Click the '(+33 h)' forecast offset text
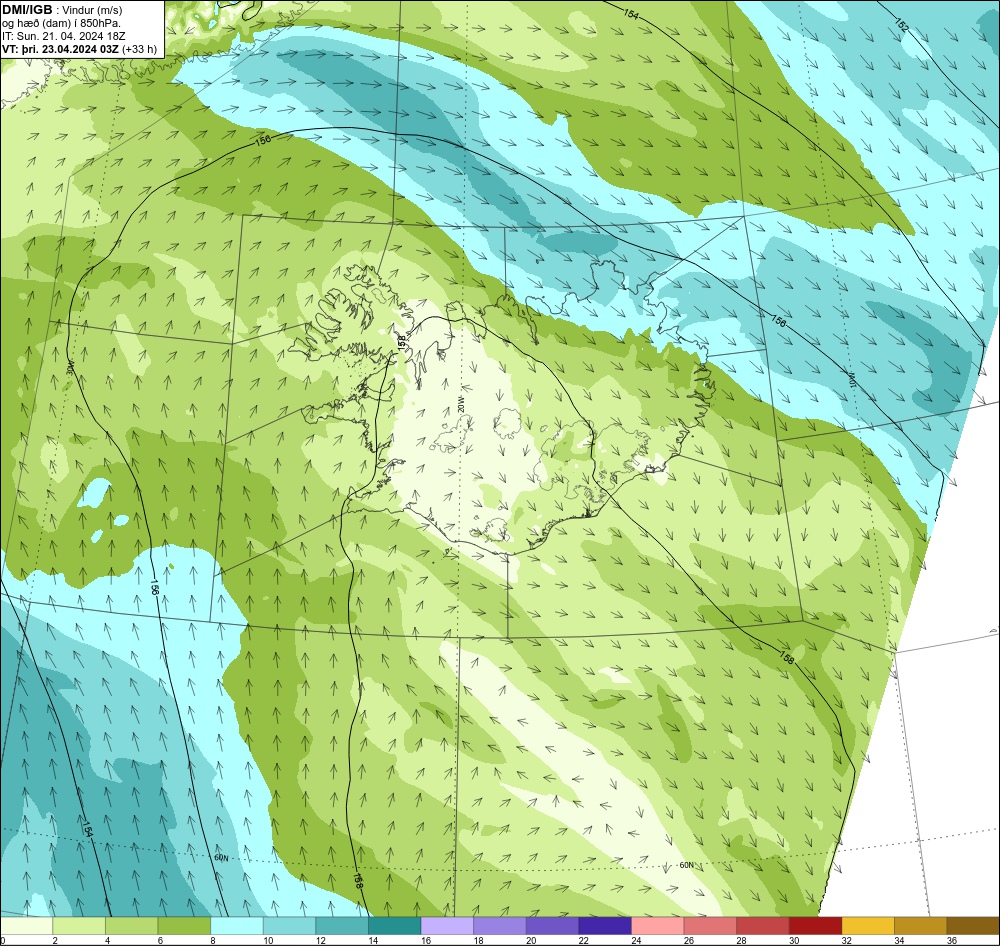 (140, 48)
